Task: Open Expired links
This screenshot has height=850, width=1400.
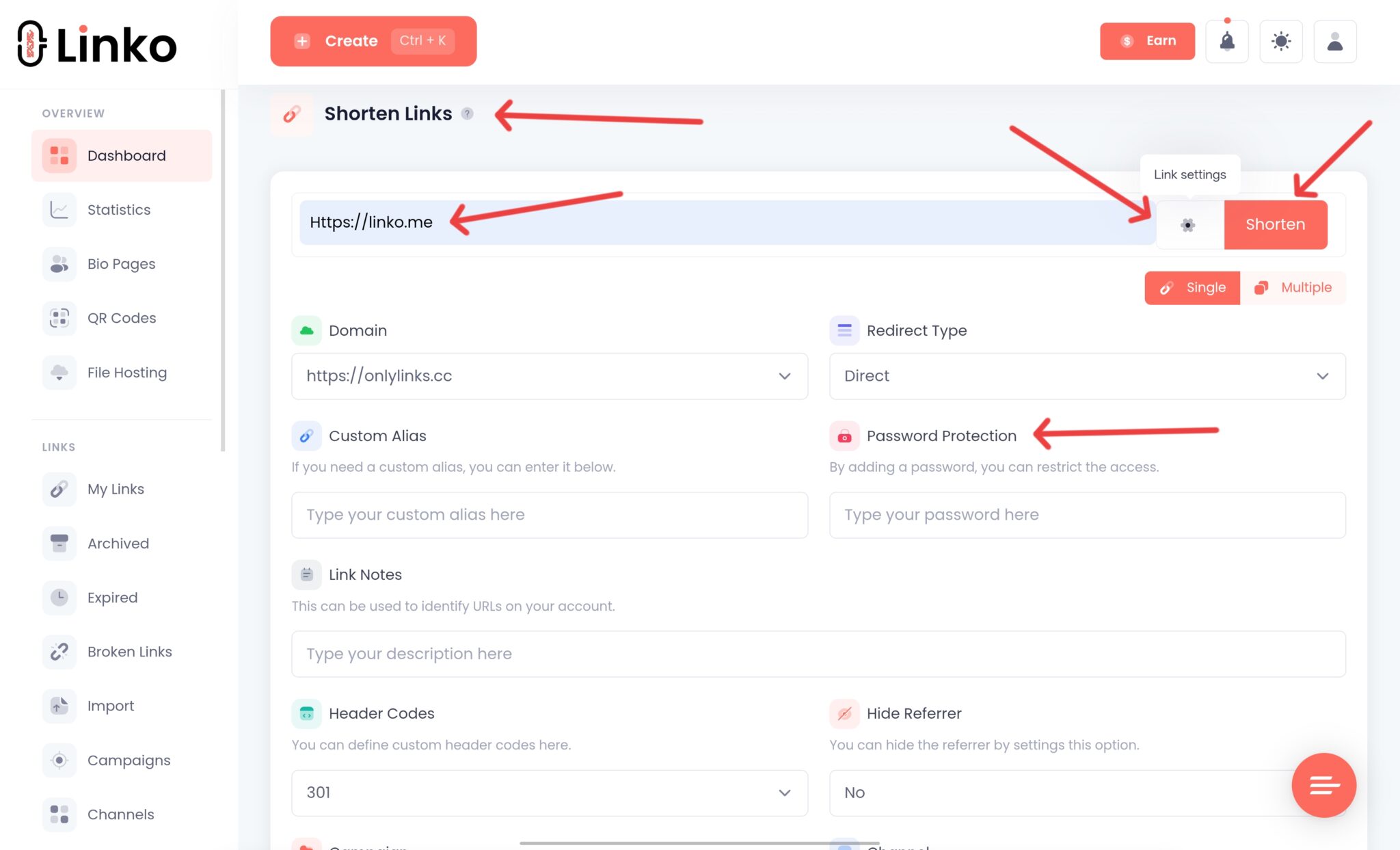Action: (122, 597)
